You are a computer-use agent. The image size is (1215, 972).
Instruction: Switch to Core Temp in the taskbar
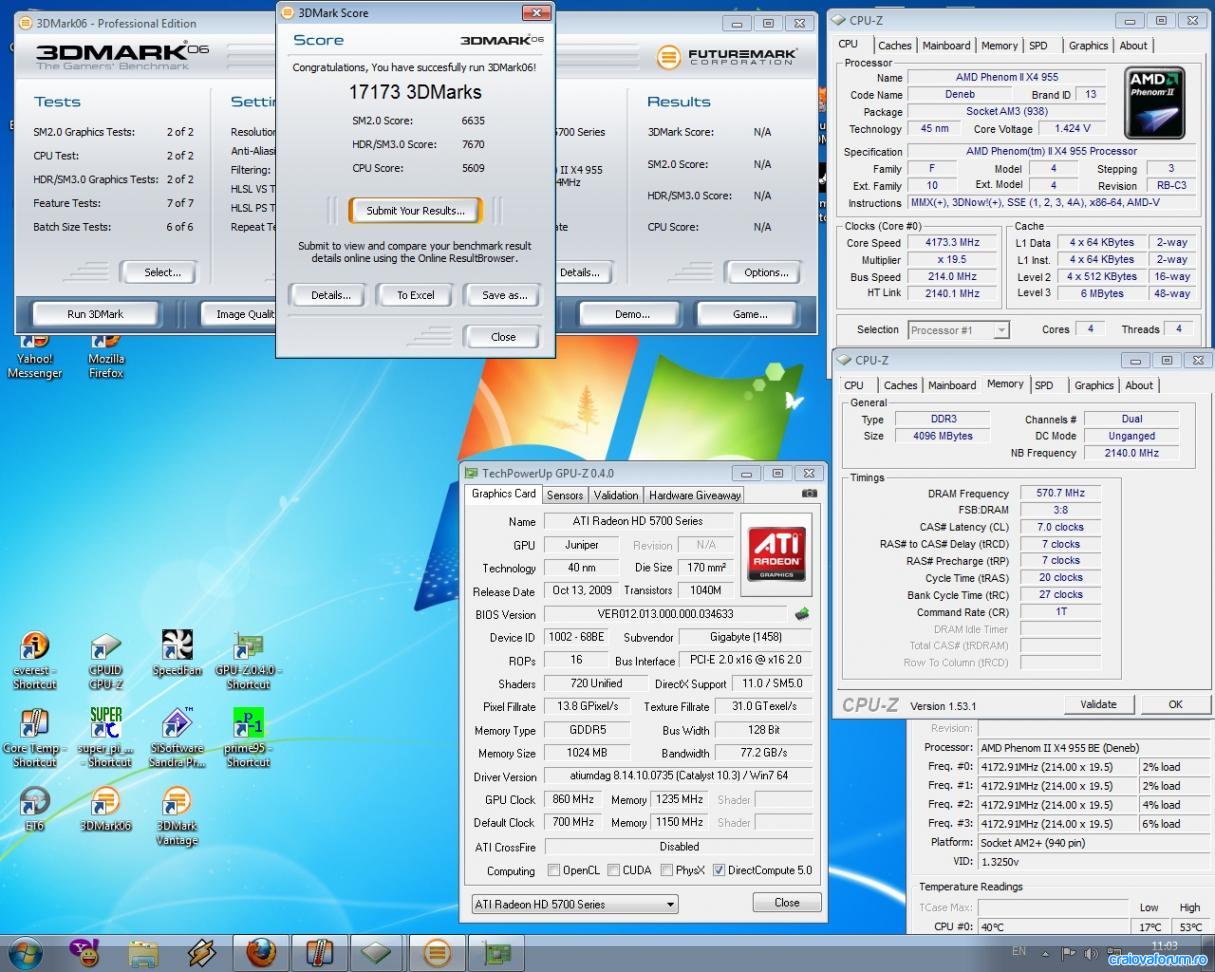tap(319, 952)
